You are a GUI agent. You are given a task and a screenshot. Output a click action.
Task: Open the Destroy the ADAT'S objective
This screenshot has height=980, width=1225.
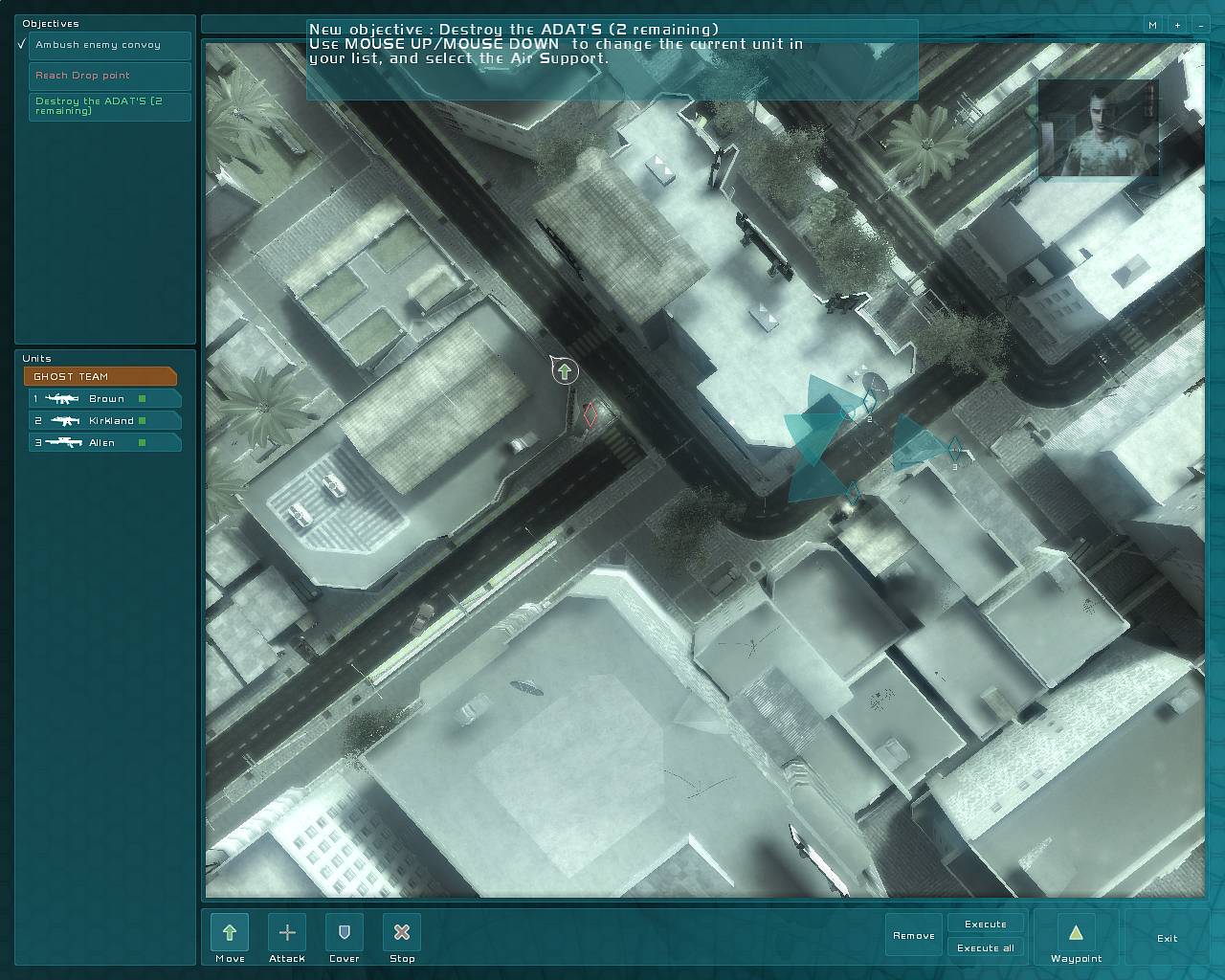click(110, 106)
